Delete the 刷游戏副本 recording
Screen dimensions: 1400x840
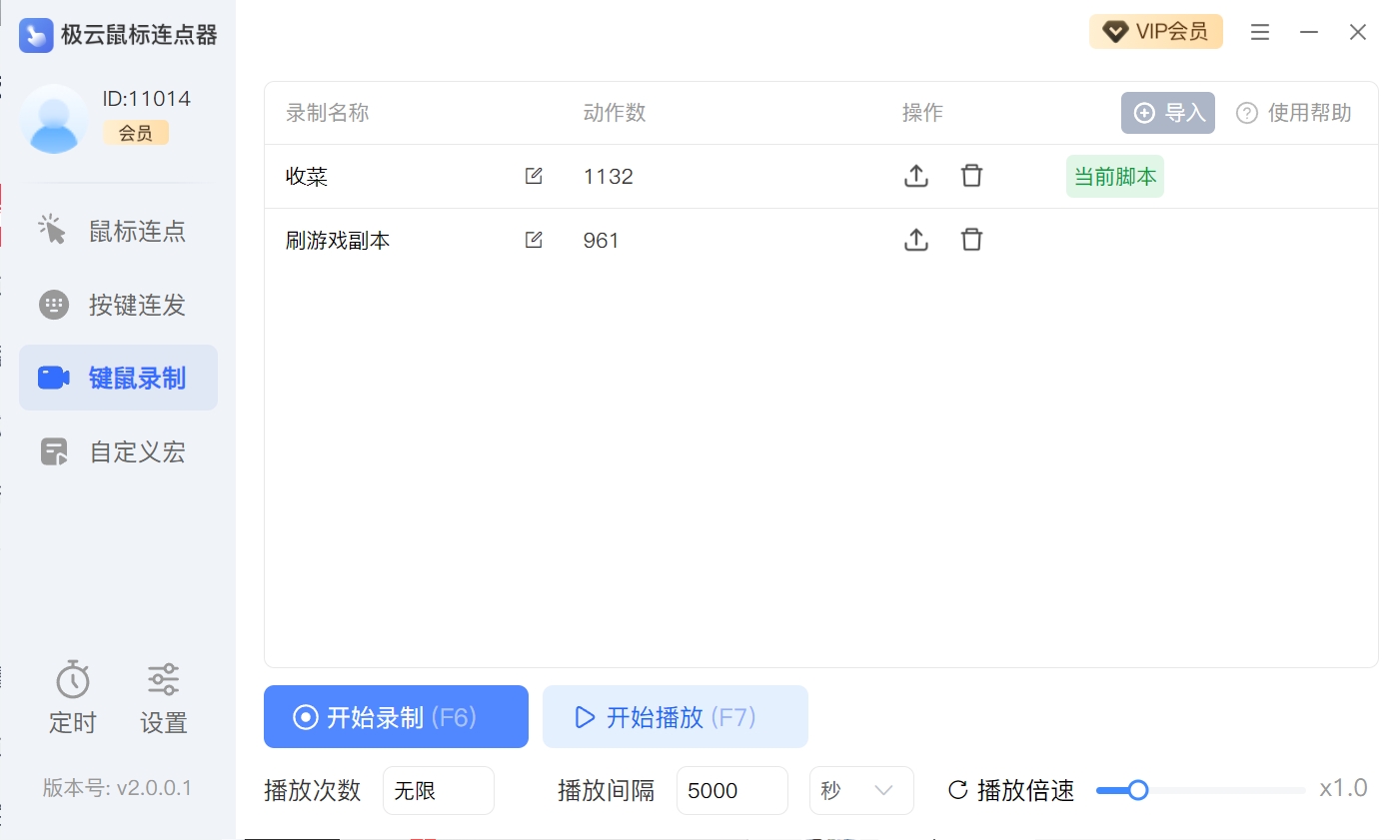click(x=971, y=240)
